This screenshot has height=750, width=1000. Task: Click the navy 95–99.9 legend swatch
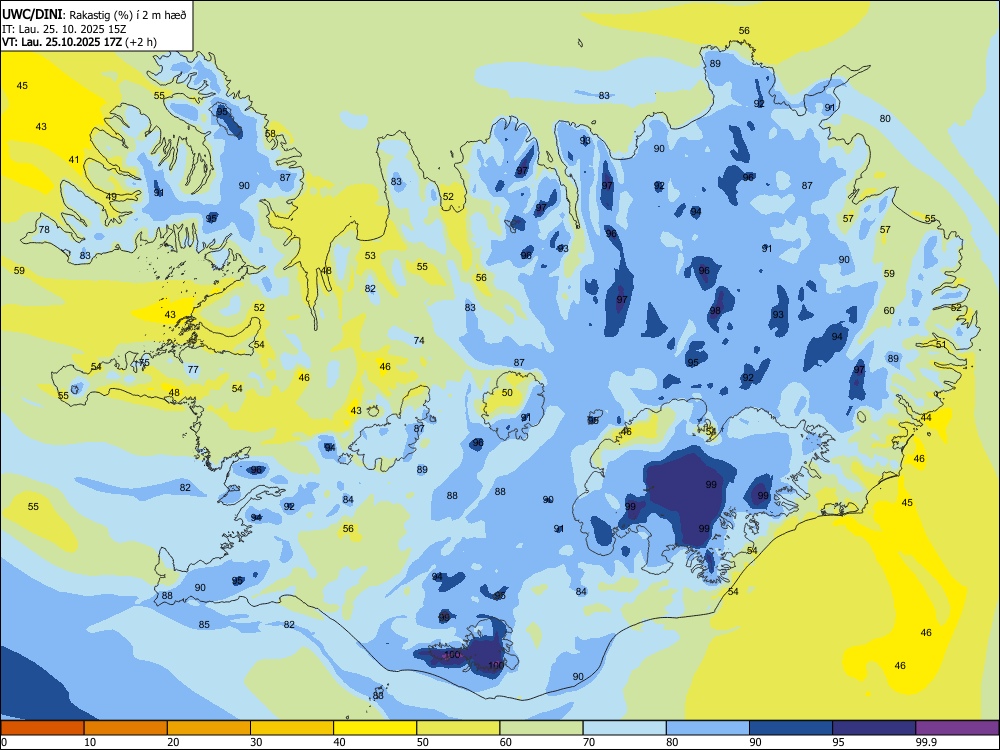coord(874,728)
